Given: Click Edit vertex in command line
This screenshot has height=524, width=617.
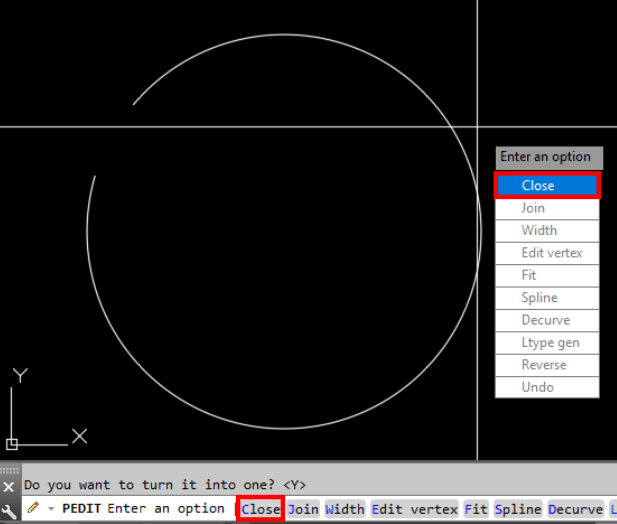Looking at the screenshot, I should click(415, 509).
